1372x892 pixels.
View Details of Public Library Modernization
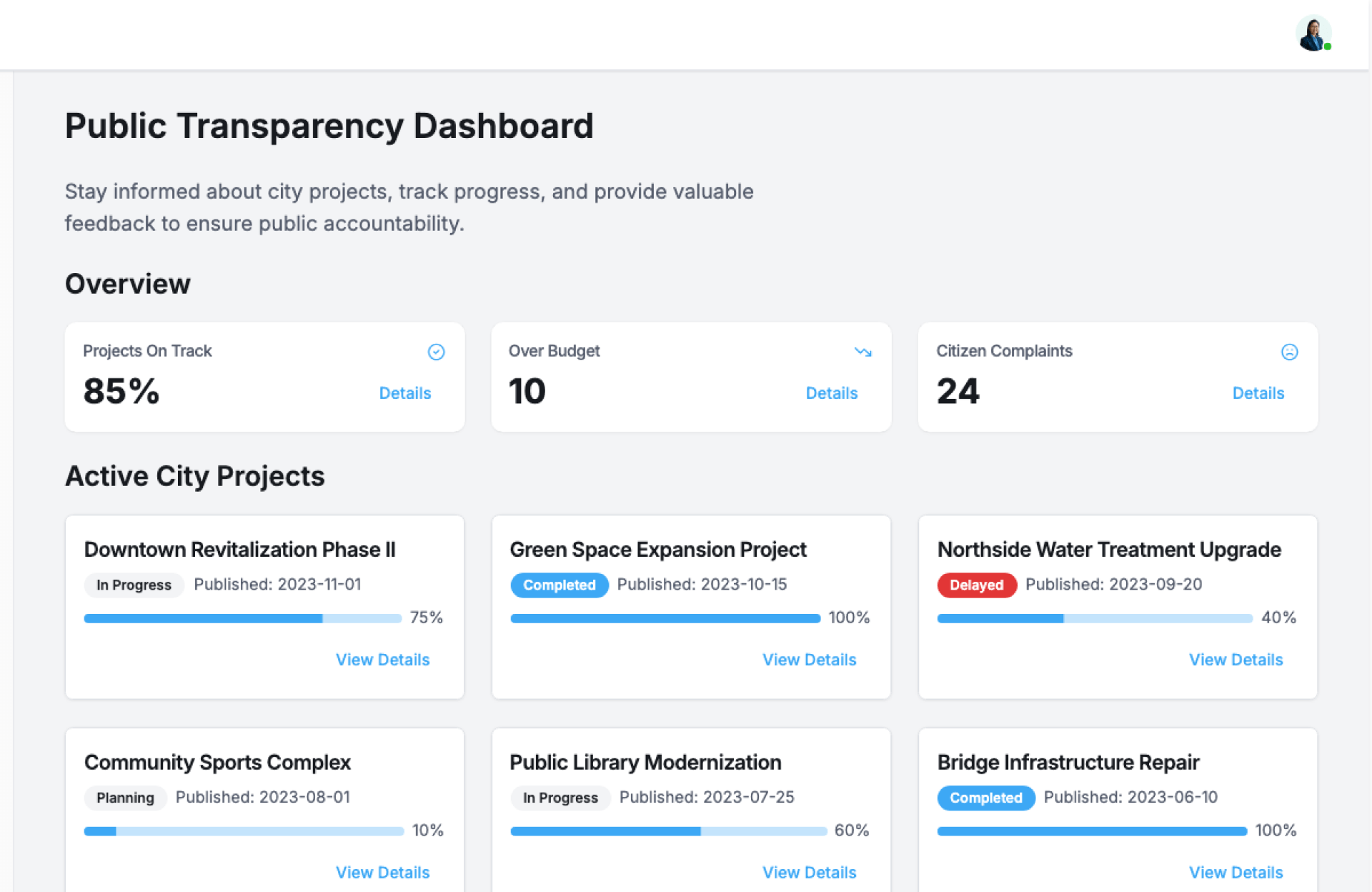809,873
